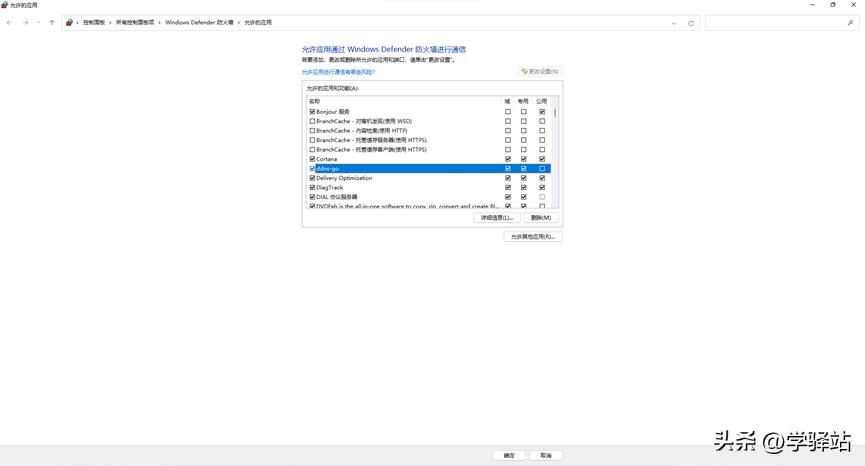This screenshot has height=466, width=865.
Task: Click the search magnifier icon
Action: point(850,23)
